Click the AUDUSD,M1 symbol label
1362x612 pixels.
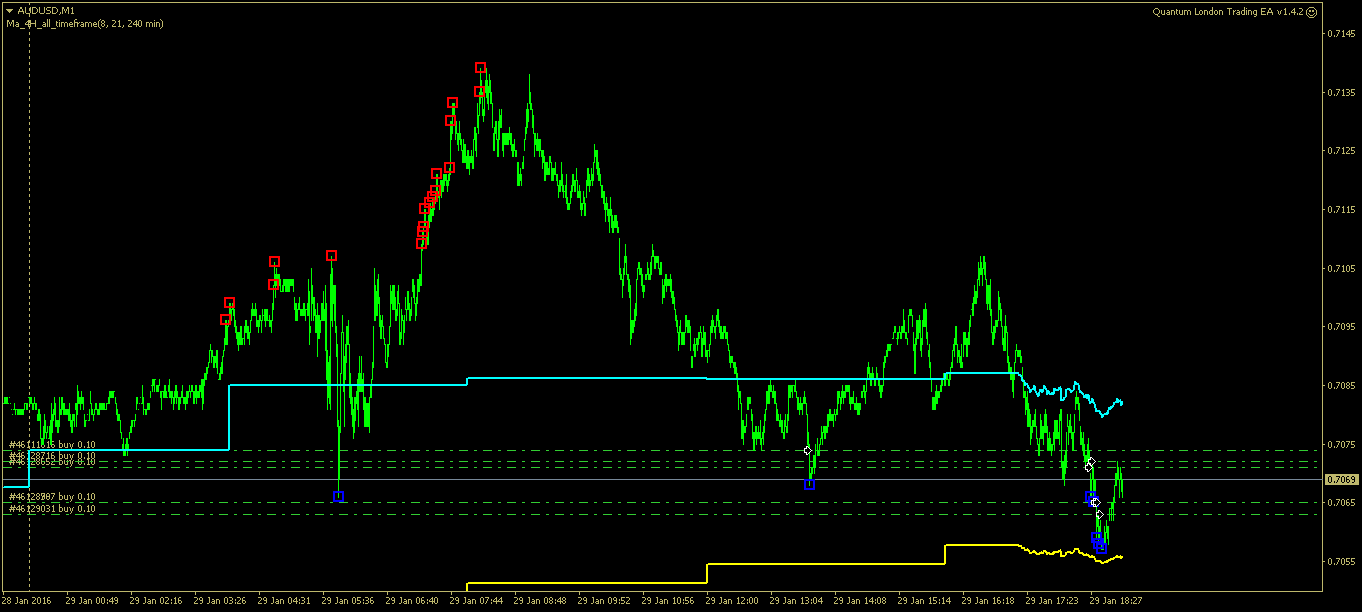46,10
